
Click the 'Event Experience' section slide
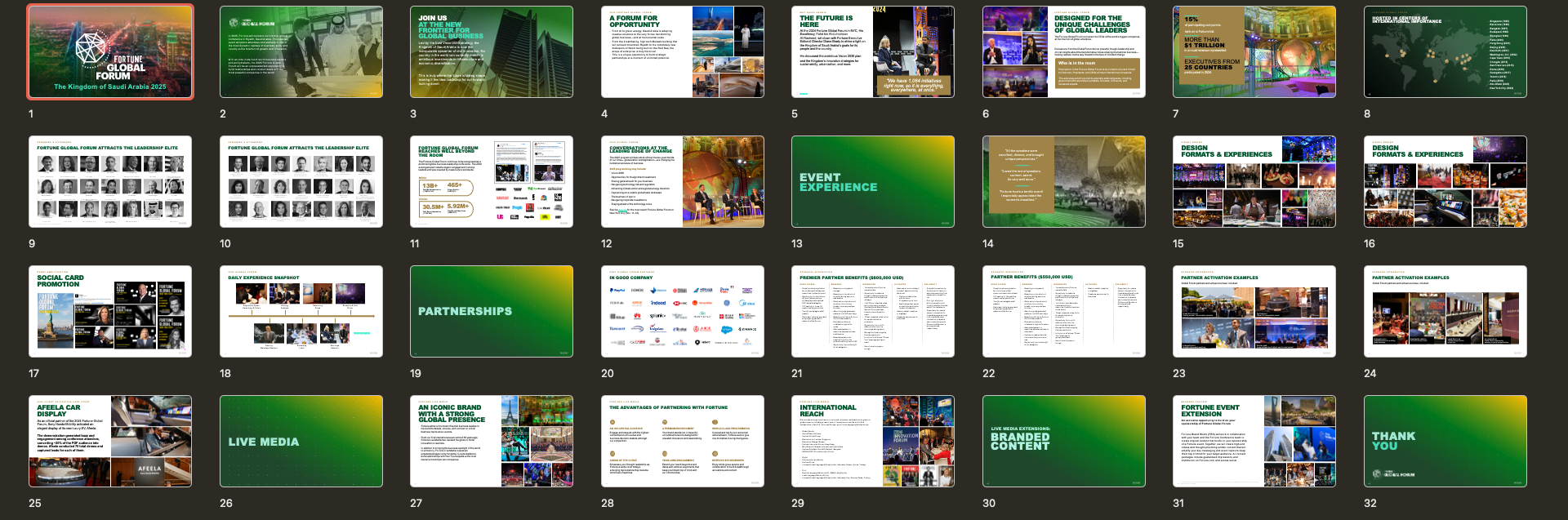(873, 182)
